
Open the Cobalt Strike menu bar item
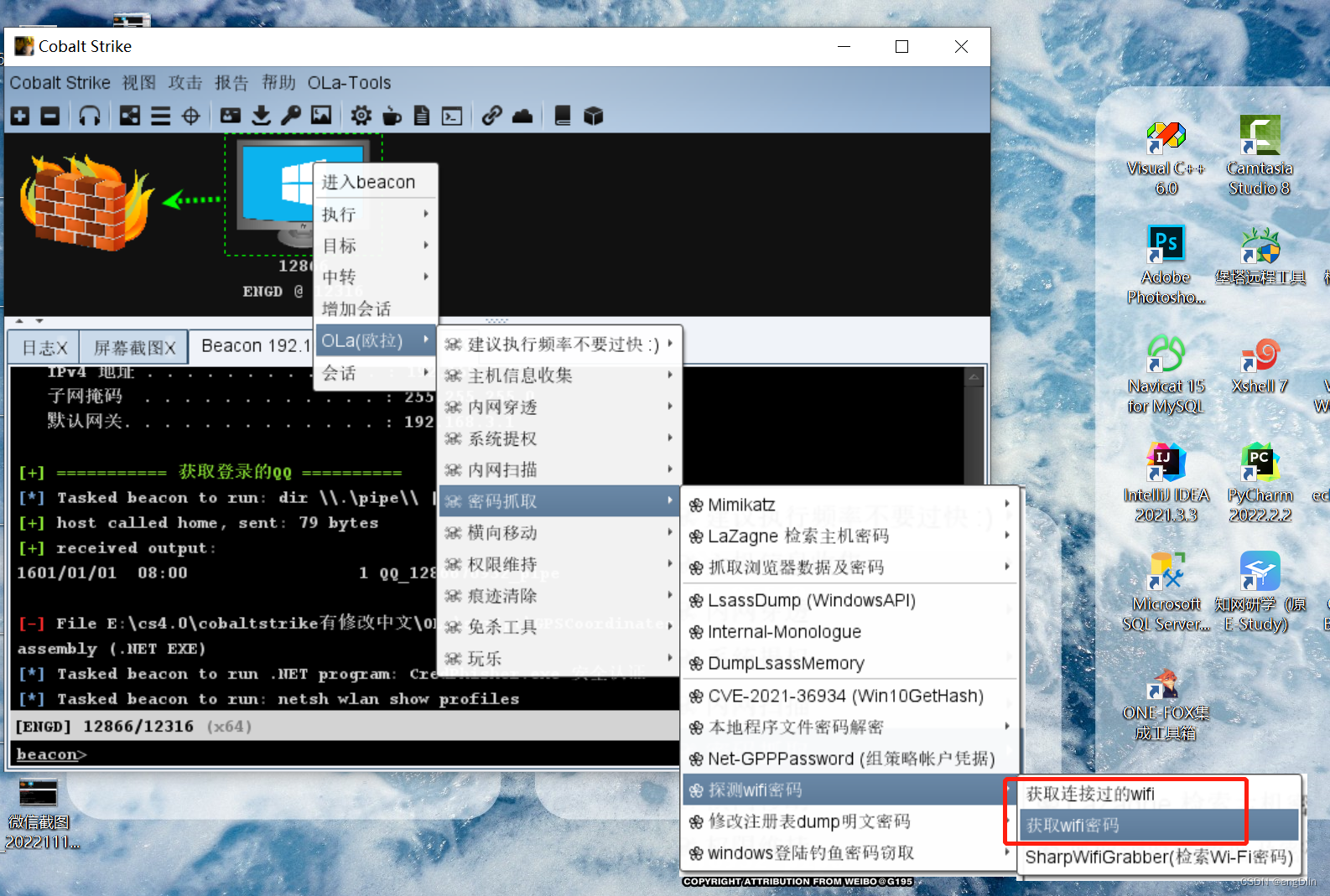coord(60,83)
